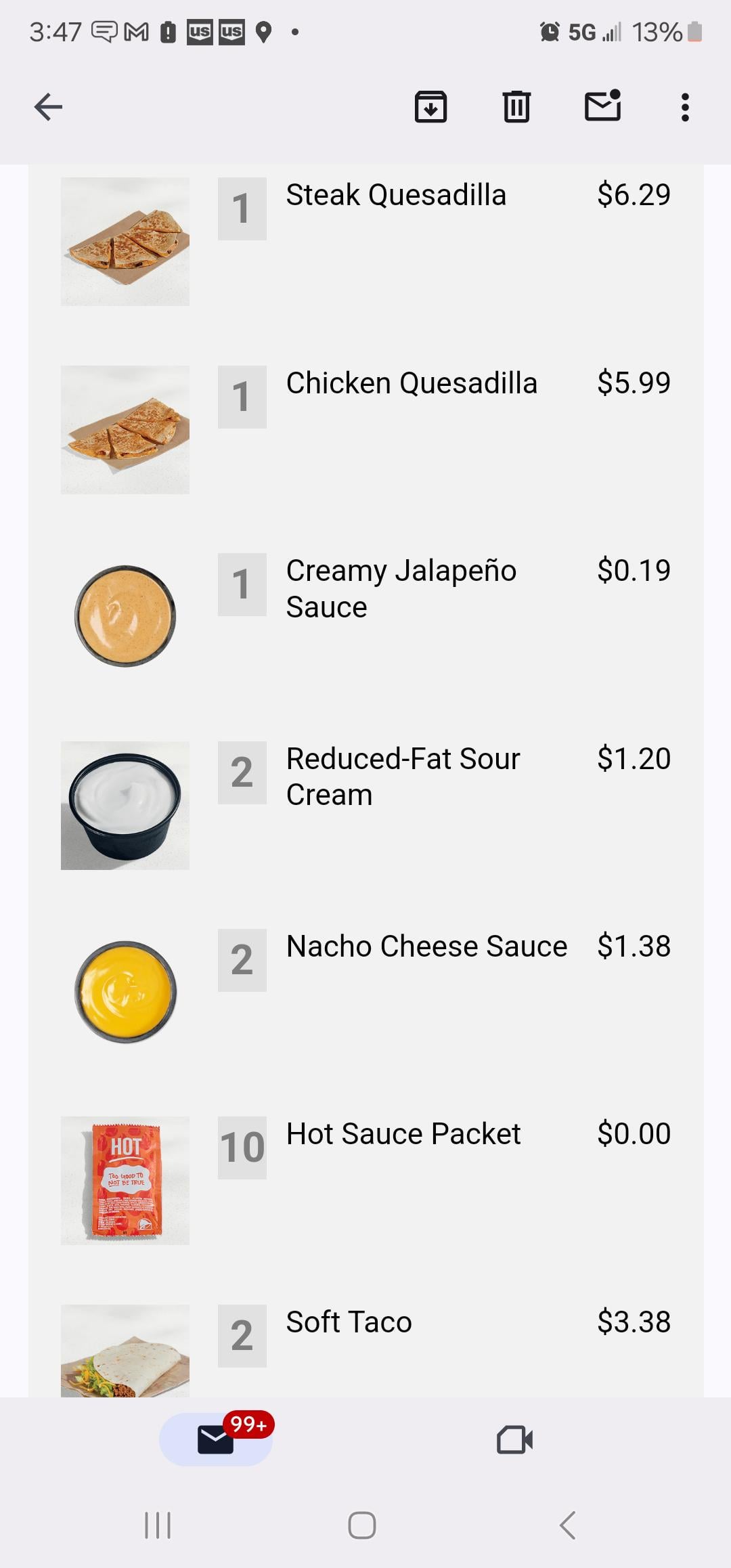Screen dimensions: 731x1568
Task: Switch to the Meet video tab
Action: pyautogui.click(x=514, y=1439)
